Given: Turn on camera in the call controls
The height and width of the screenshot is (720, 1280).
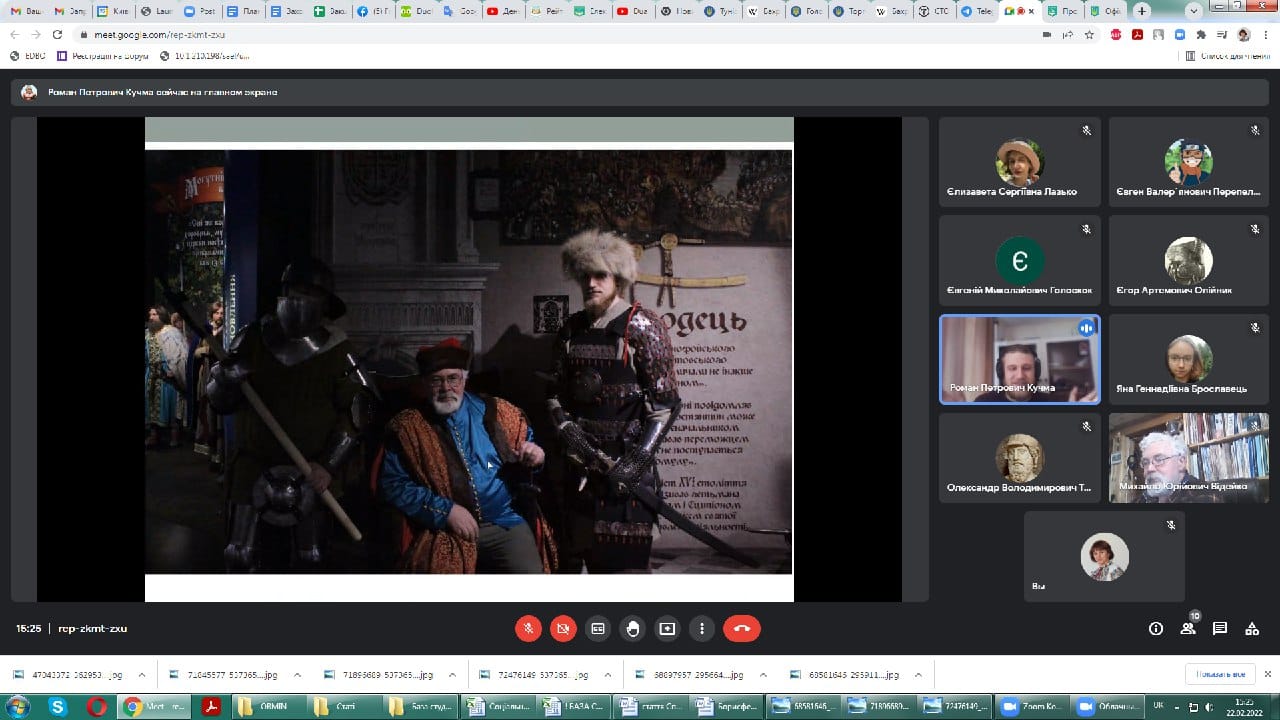Looking at the screenshot, I should pyautogui.click(x=563, y=629).
